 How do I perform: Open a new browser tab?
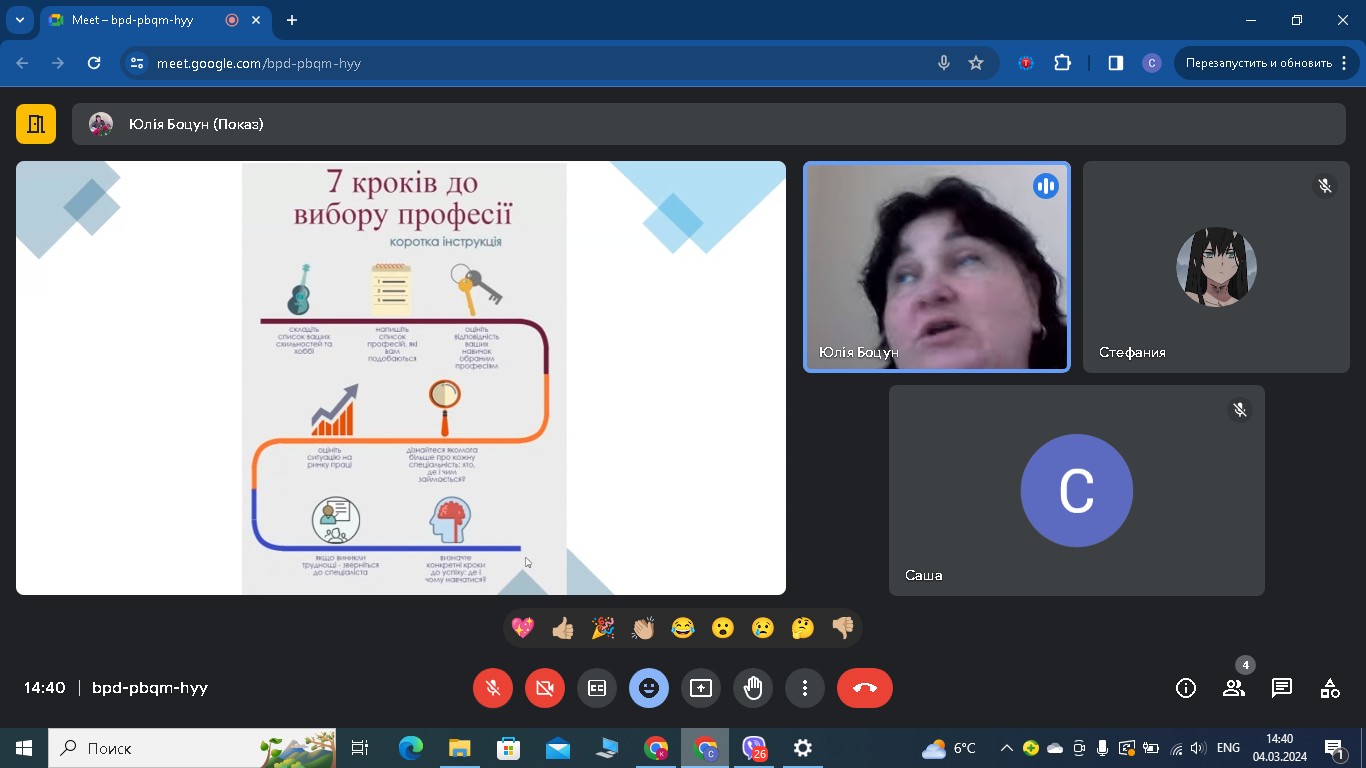[292, 20]
